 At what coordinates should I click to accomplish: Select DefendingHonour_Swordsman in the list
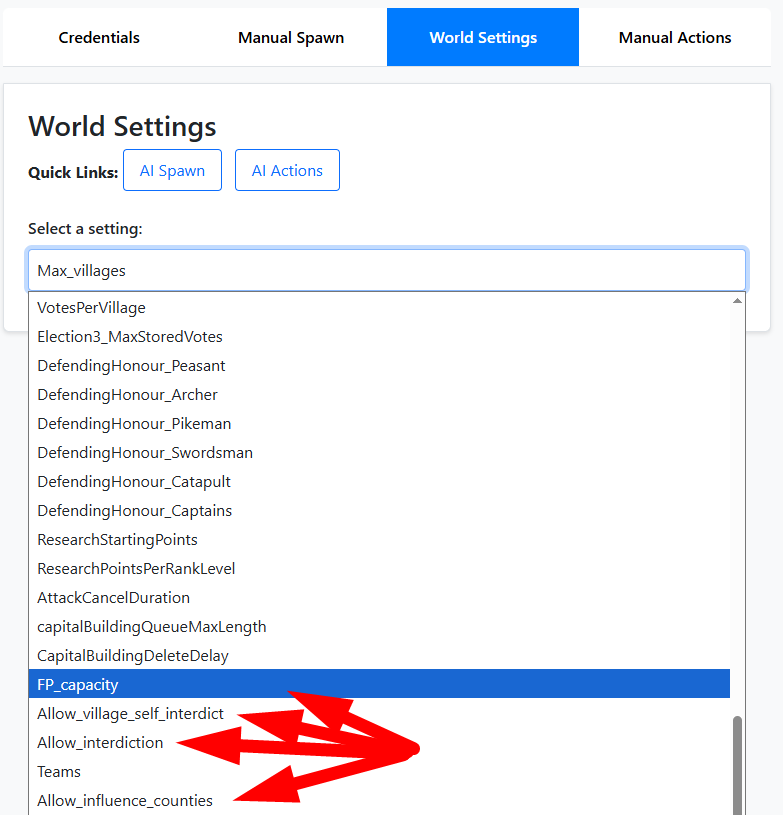pyautogui.click(x=145, y=453)
